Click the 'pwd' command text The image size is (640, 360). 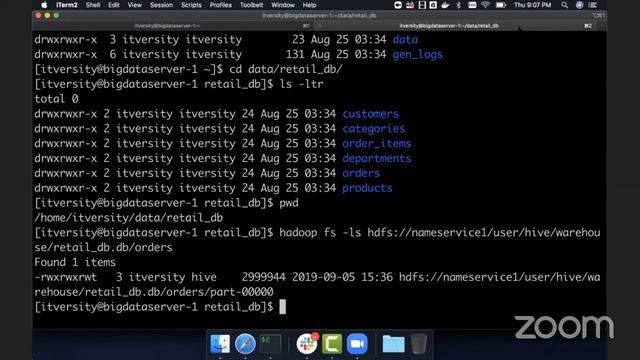pyautogui.click(x=289, y=203)
